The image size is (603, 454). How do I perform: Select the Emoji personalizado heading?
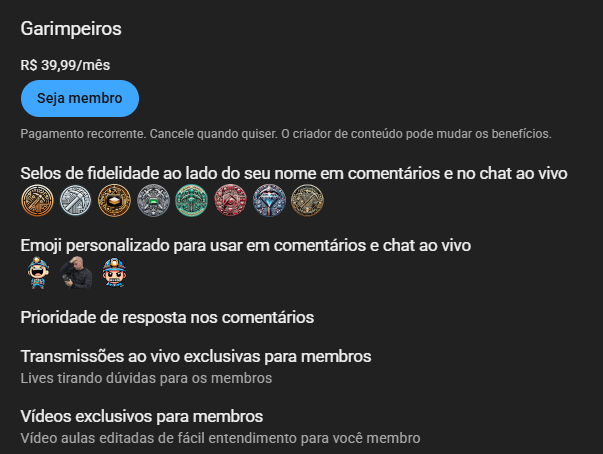tap(246, 246)
